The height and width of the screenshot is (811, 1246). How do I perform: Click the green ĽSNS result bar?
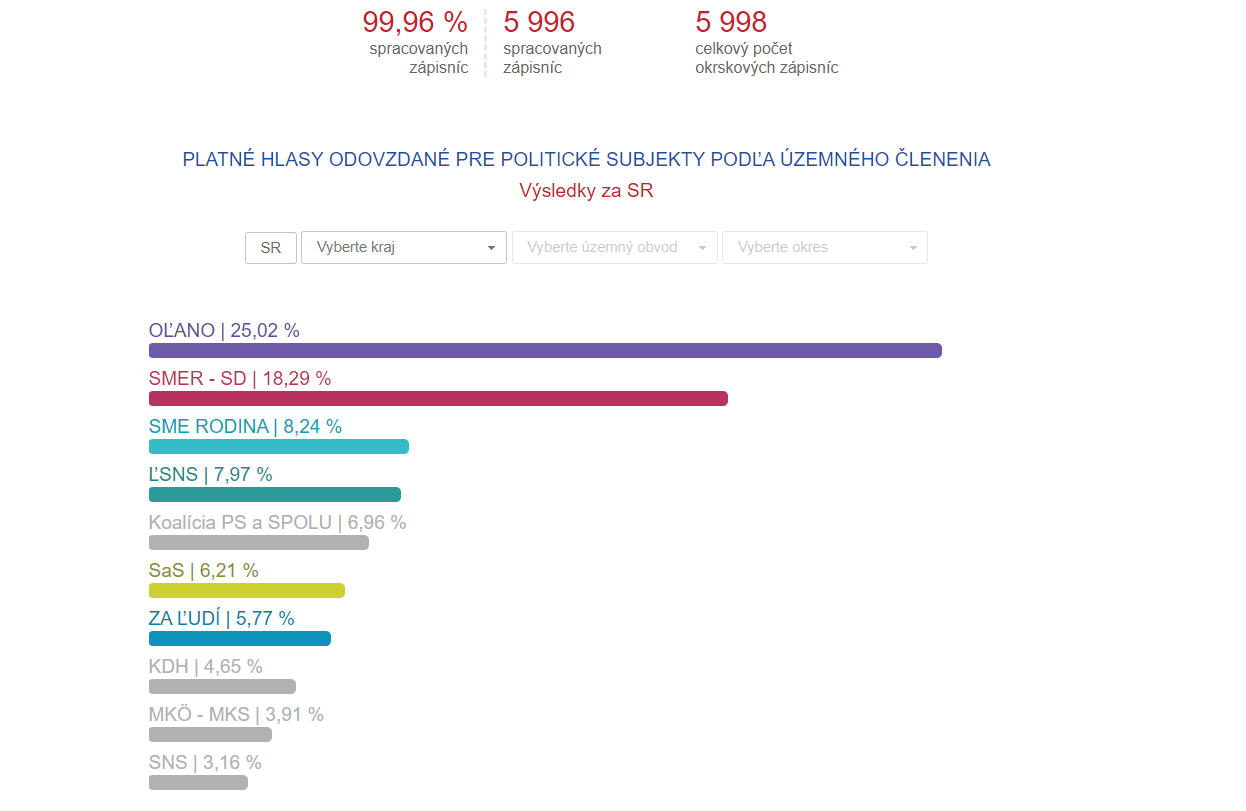click(275, 494)
